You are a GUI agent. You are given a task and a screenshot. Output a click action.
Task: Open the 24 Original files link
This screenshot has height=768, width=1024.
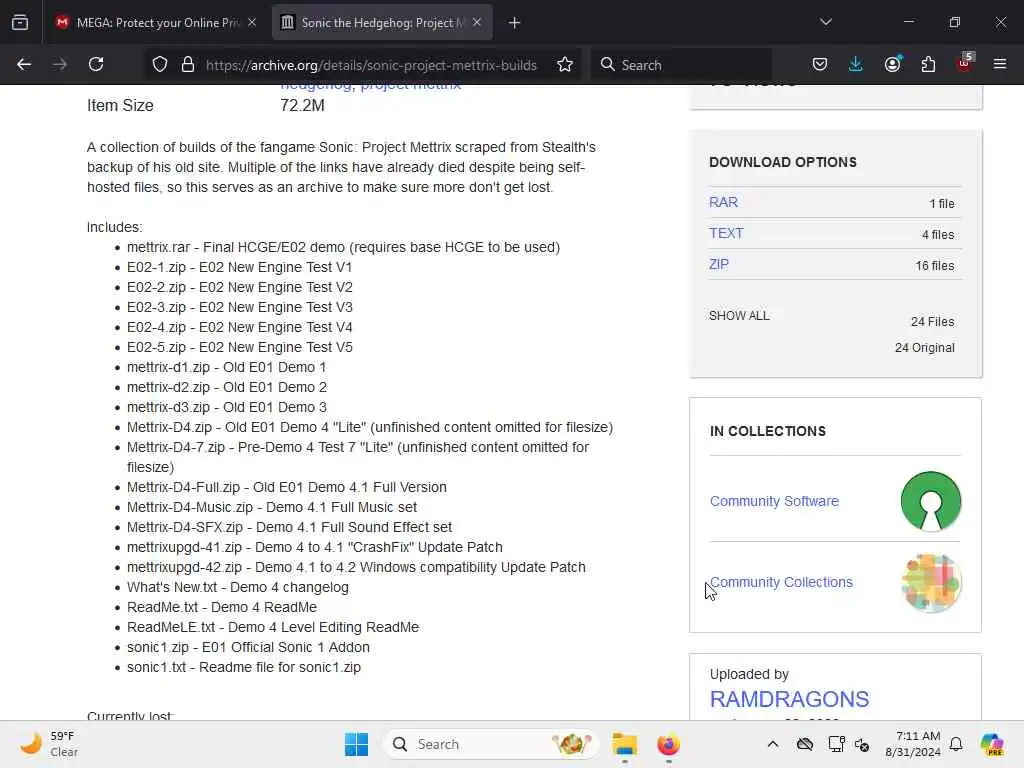click(924, 347)
